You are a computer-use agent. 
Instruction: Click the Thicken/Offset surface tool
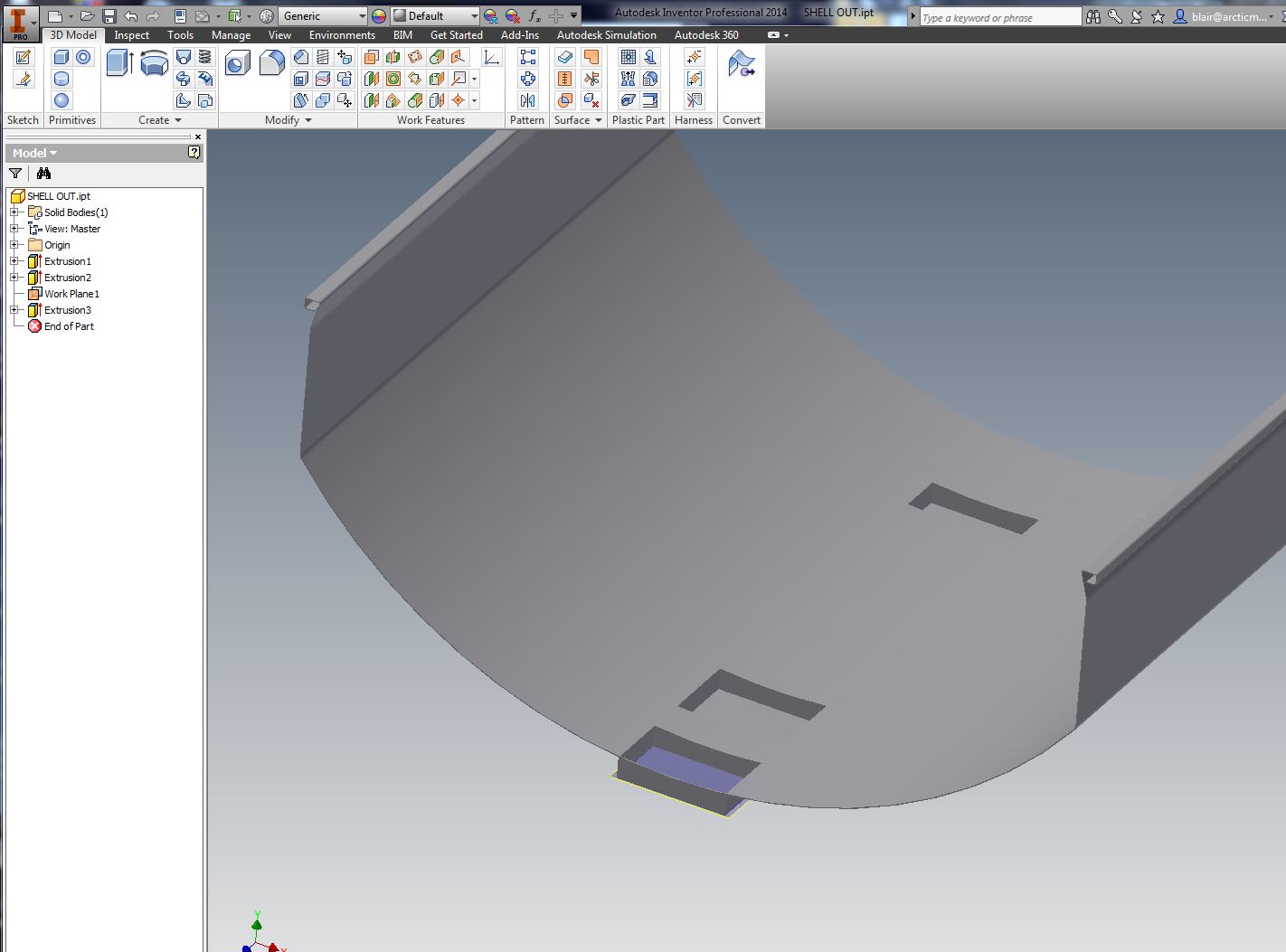(565, 57)
